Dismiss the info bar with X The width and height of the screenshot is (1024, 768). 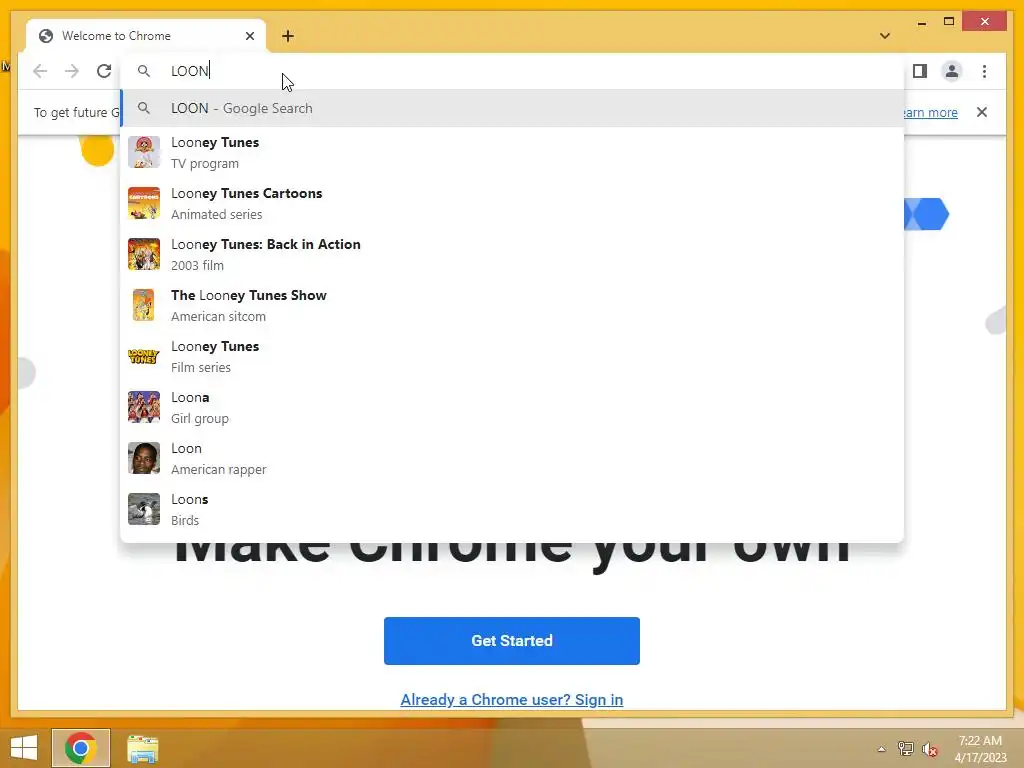[982, 112]
